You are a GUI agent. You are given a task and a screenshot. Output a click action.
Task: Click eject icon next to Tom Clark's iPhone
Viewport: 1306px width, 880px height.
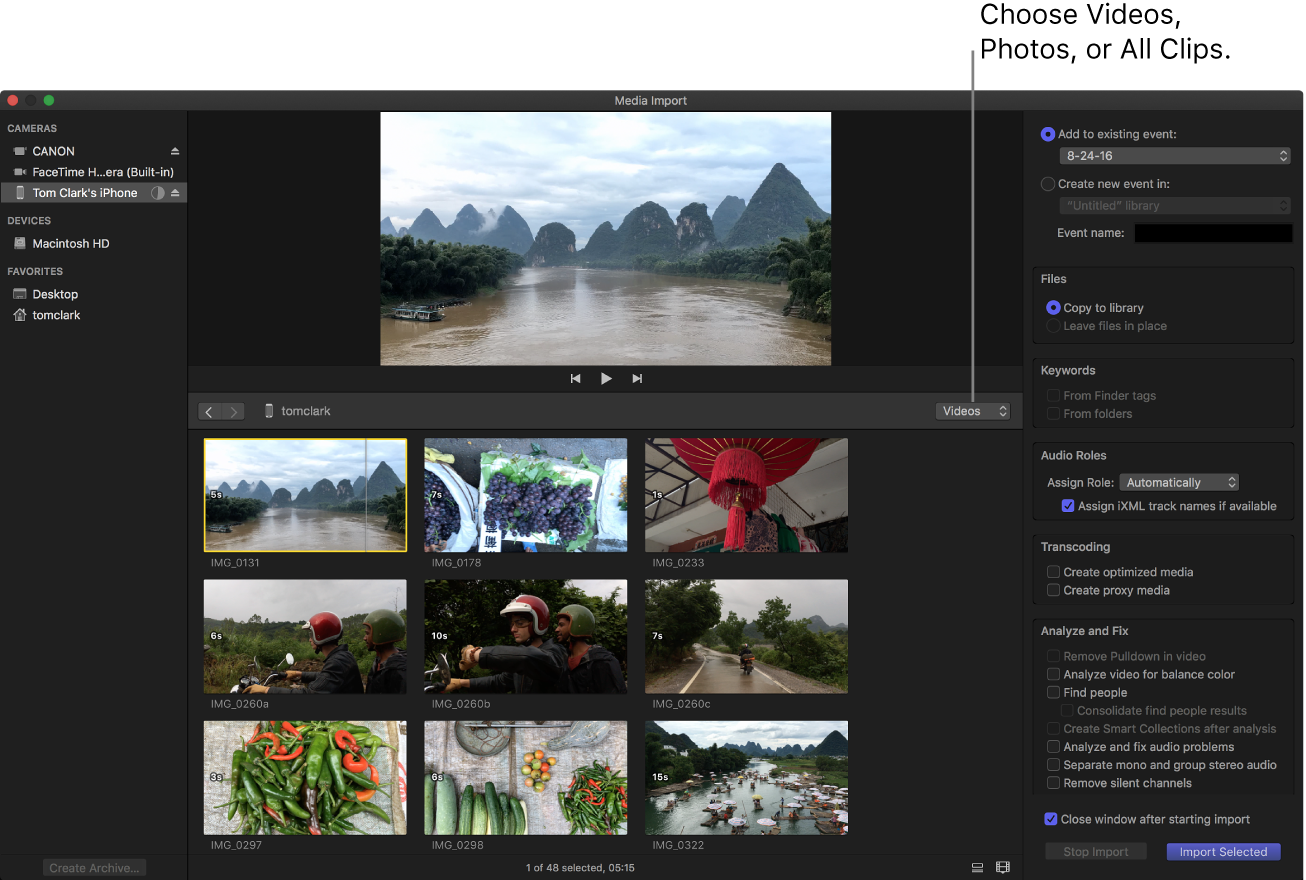pyautogui.click(x=175, y=193)
